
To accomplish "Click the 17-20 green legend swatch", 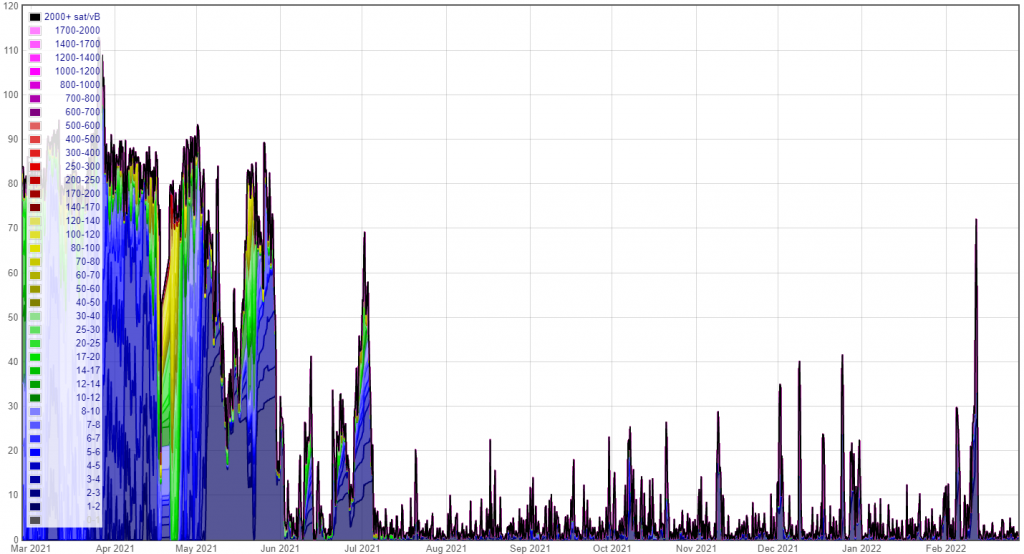I will (x=35, y=357).
